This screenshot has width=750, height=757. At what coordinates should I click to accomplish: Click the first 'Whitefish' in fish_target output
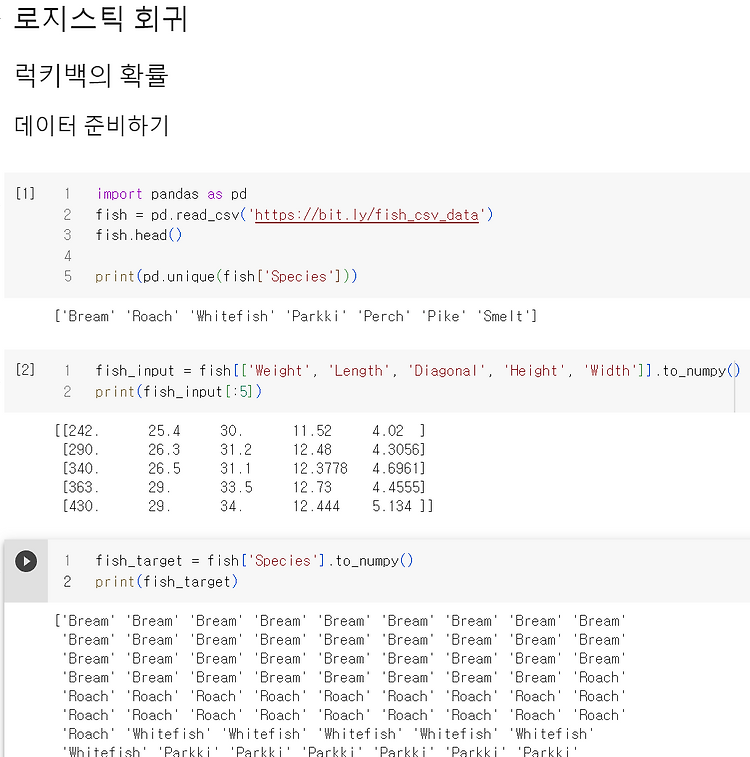[168, 734]
